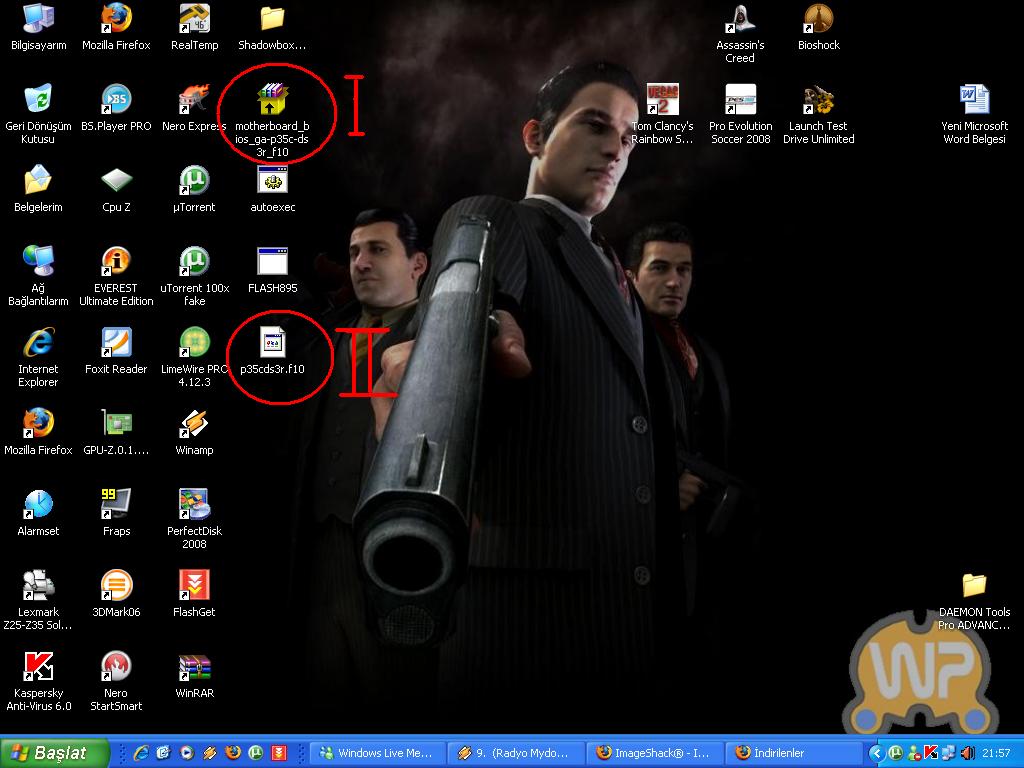Image resolution: width=1024 pixels, height=768 pixels.
Task: Launch LimeWire PRO 4.12.3
Action: point(195,357)
